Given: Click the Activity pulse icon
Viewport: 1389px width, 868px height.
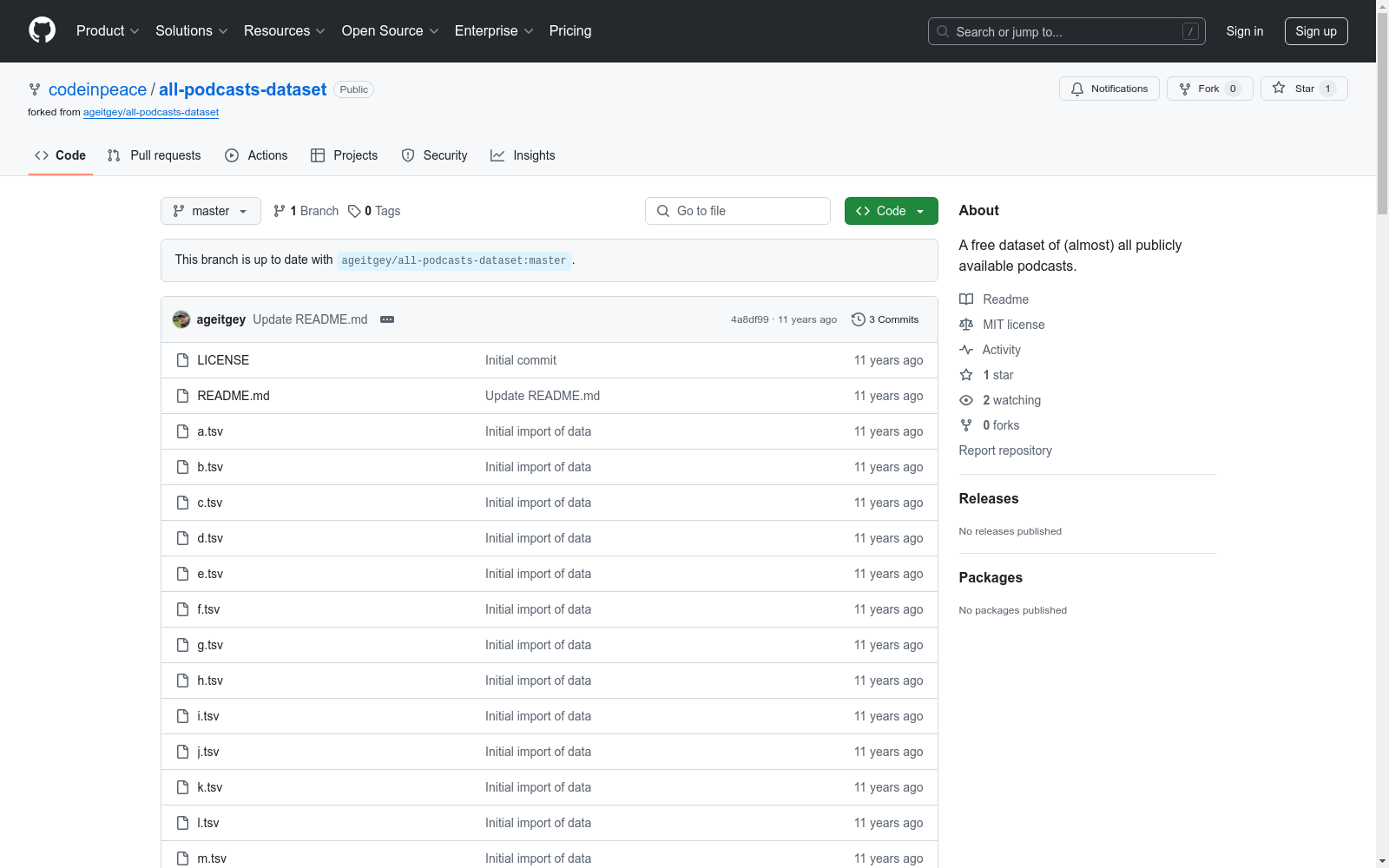Looking at the screenshot, I should click(x=966, y=350).
